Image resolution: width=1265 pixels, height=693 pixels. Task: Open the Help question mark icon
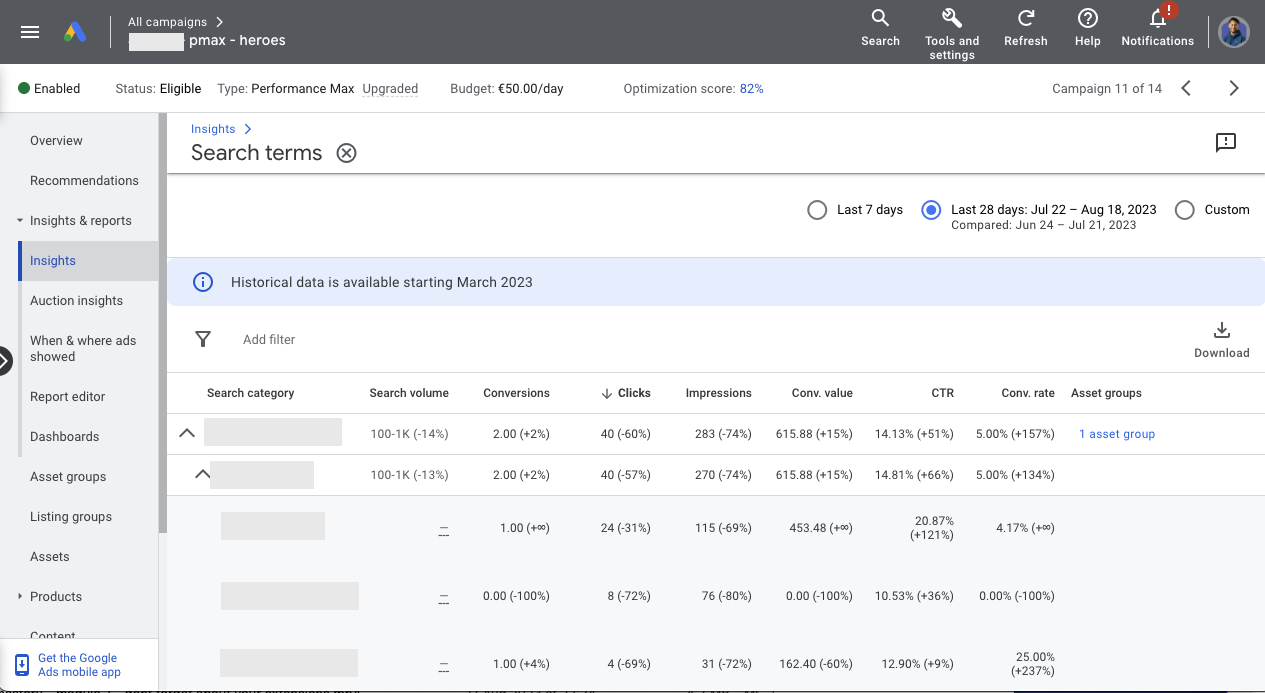click(x=1087, y=19)
